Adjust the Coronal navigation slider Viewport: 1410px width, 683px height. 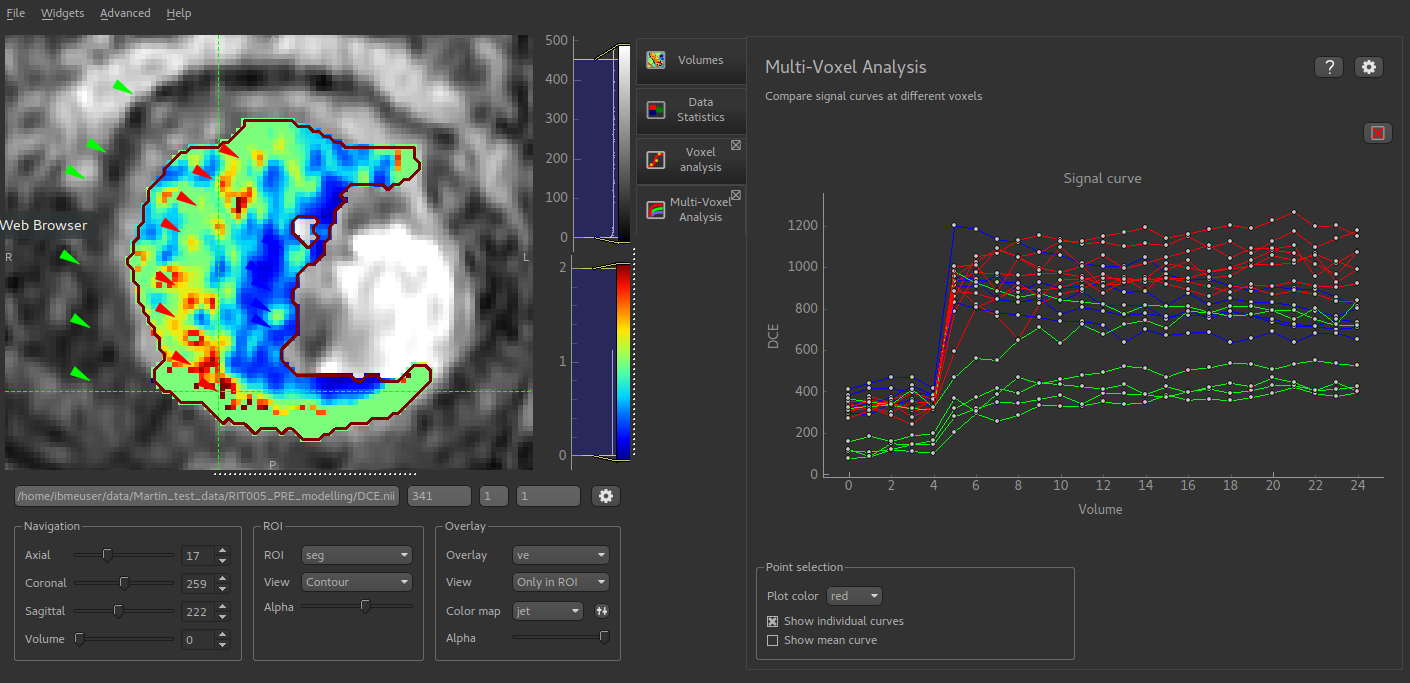(124, 583)
